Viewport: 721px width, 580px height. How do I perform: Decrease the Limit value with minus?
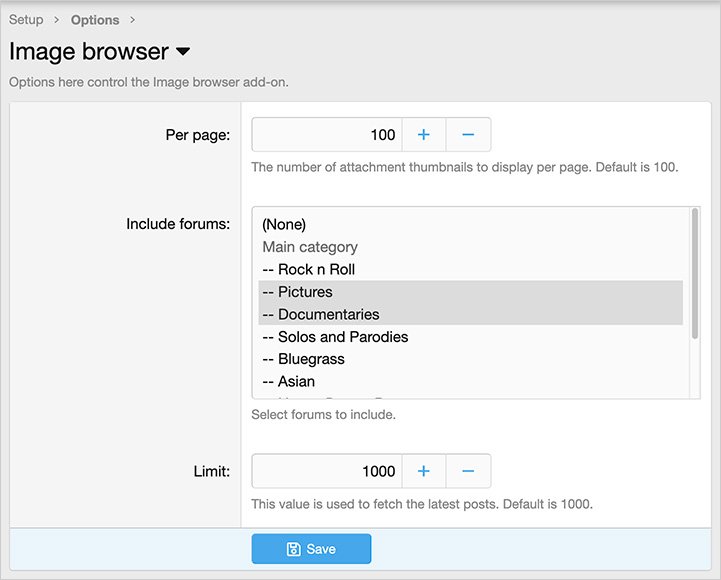coord(468,471)
